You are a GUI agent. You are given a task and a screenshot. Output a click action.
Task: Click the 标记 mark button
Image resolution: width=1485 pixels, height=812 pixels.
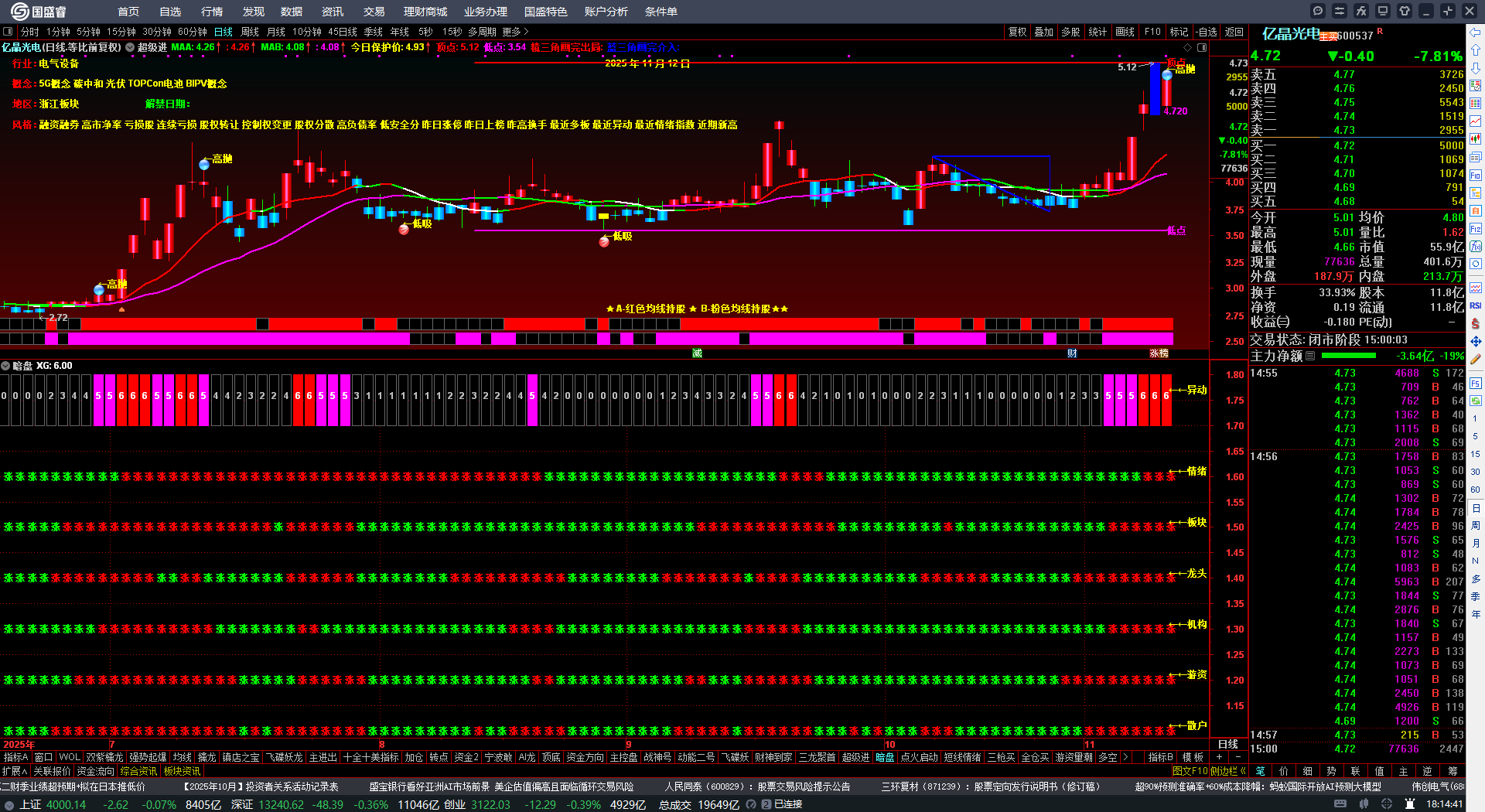(x=1179, y=32)
